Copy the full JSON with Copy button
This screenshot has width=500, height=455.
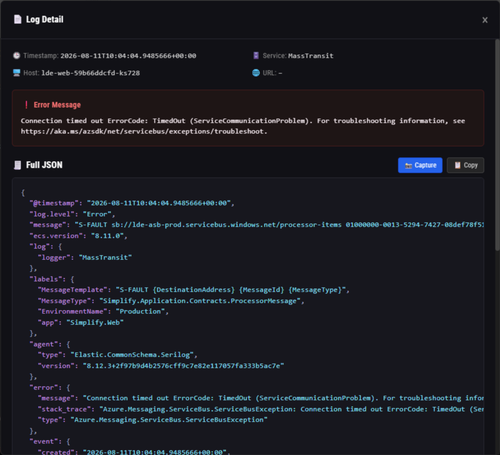pos(465,165)
